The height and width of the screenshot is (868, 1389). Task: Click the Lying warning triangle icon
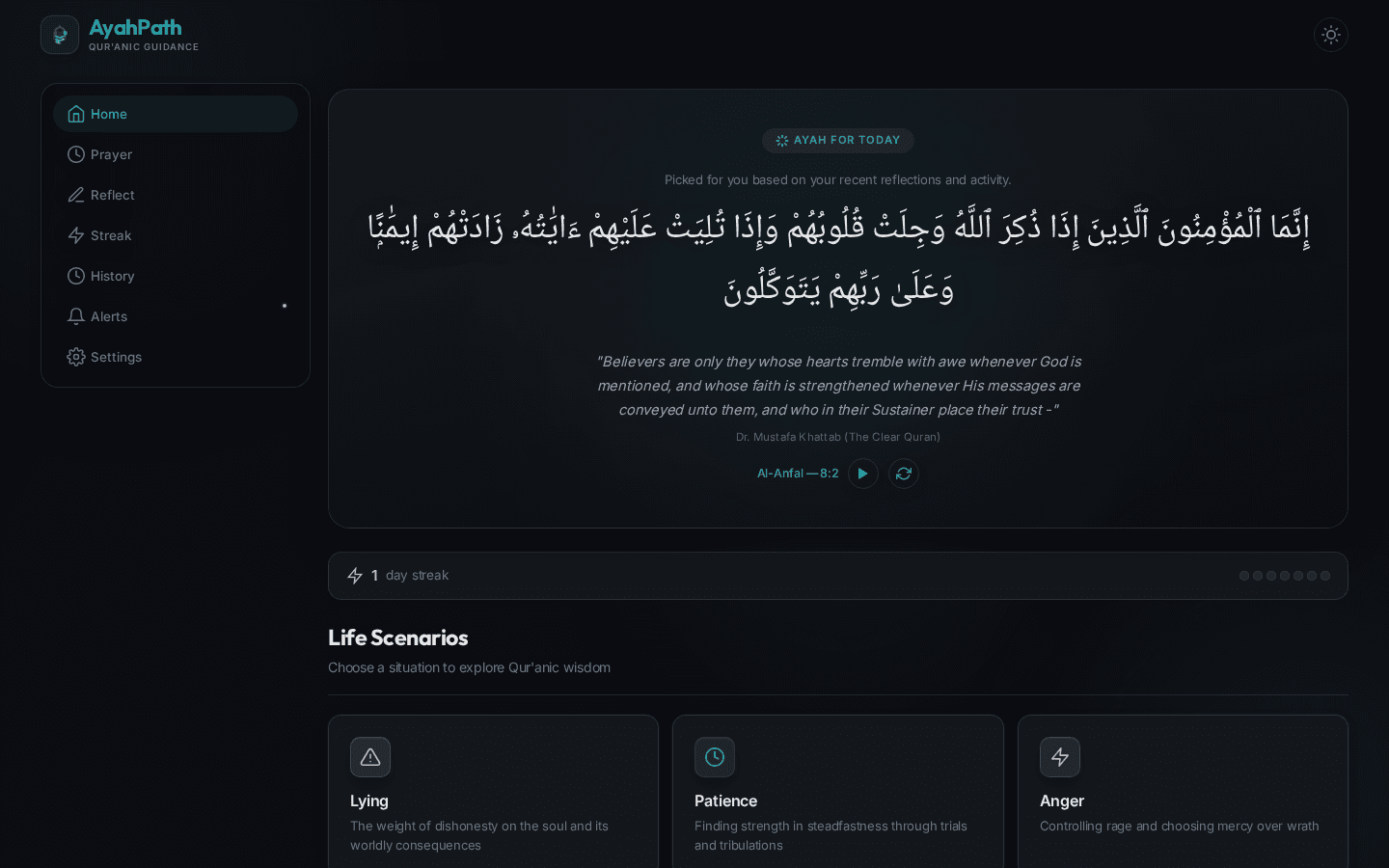(370, 757)
